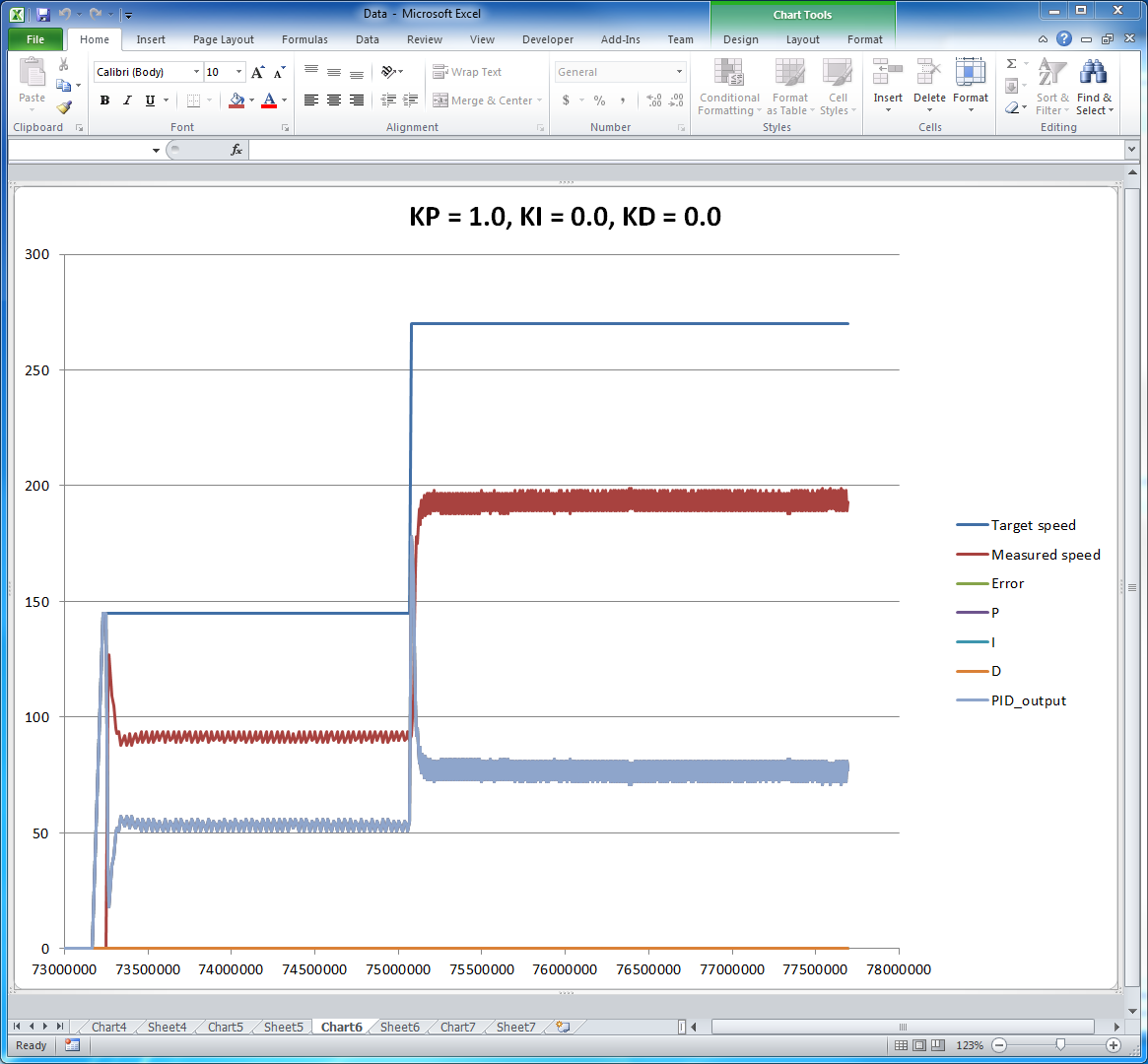Click the Zoom Out minus button

(x=999, y=1045)
